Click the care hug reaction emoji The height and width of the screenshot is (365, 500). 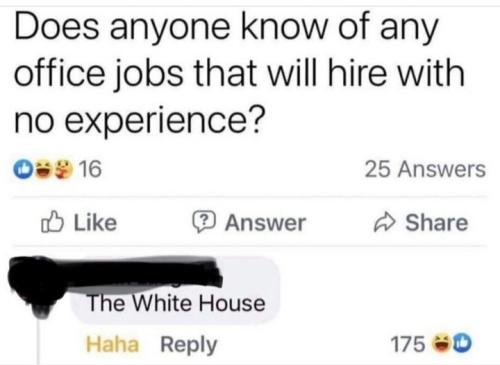coord(63,169)
